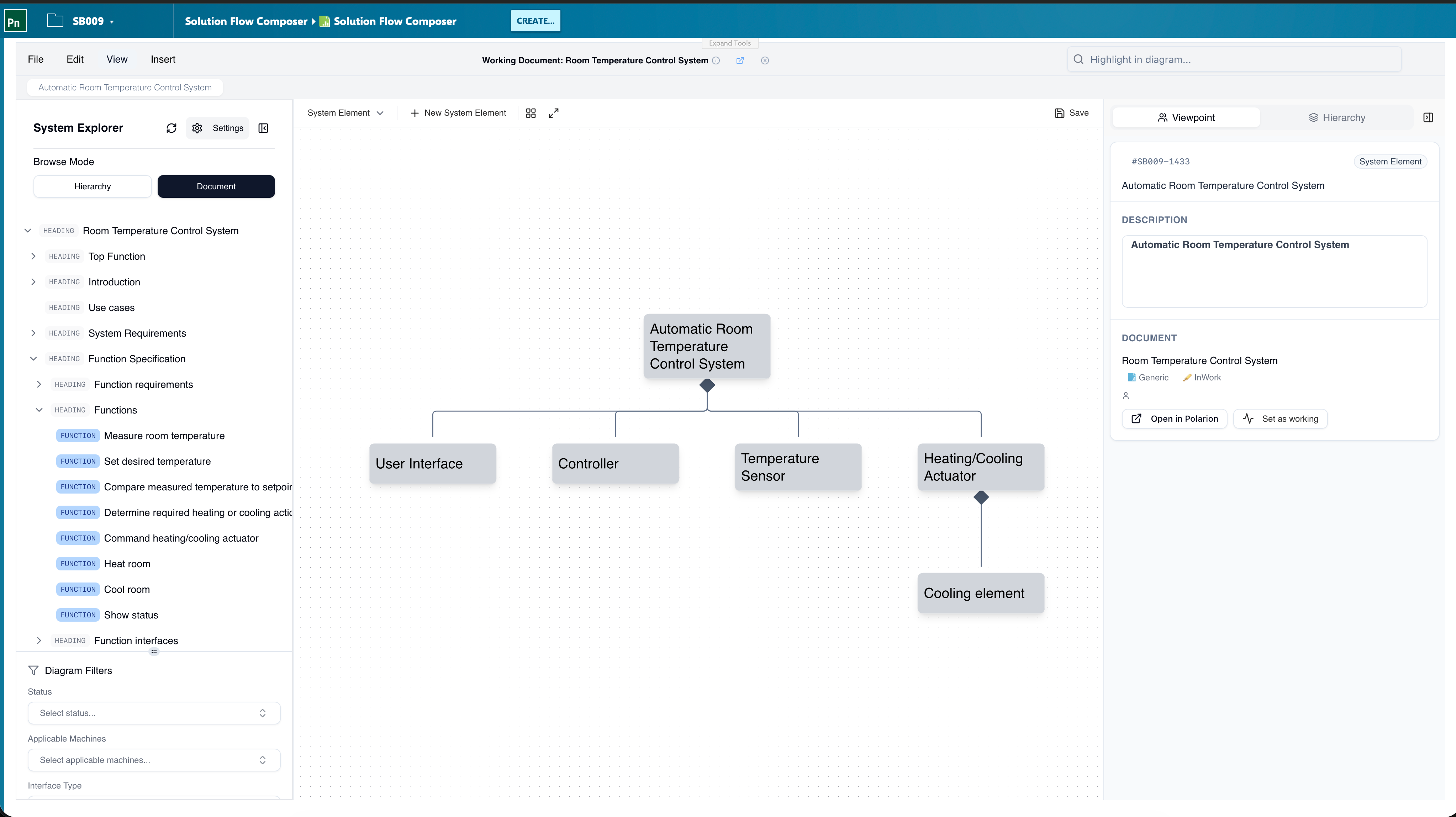The image size is (1456, 817).
Task: Switch to the Hierarchy tab in right panel
Action: [x=1337, y=117]
